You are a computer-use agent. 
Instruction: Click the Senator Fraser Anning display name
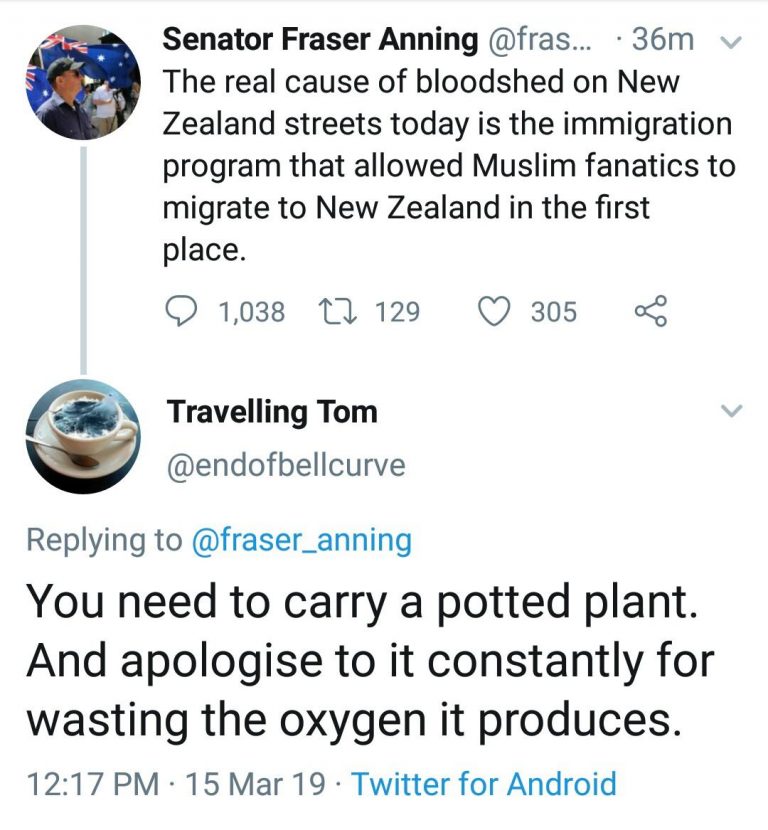coord(320,39)
